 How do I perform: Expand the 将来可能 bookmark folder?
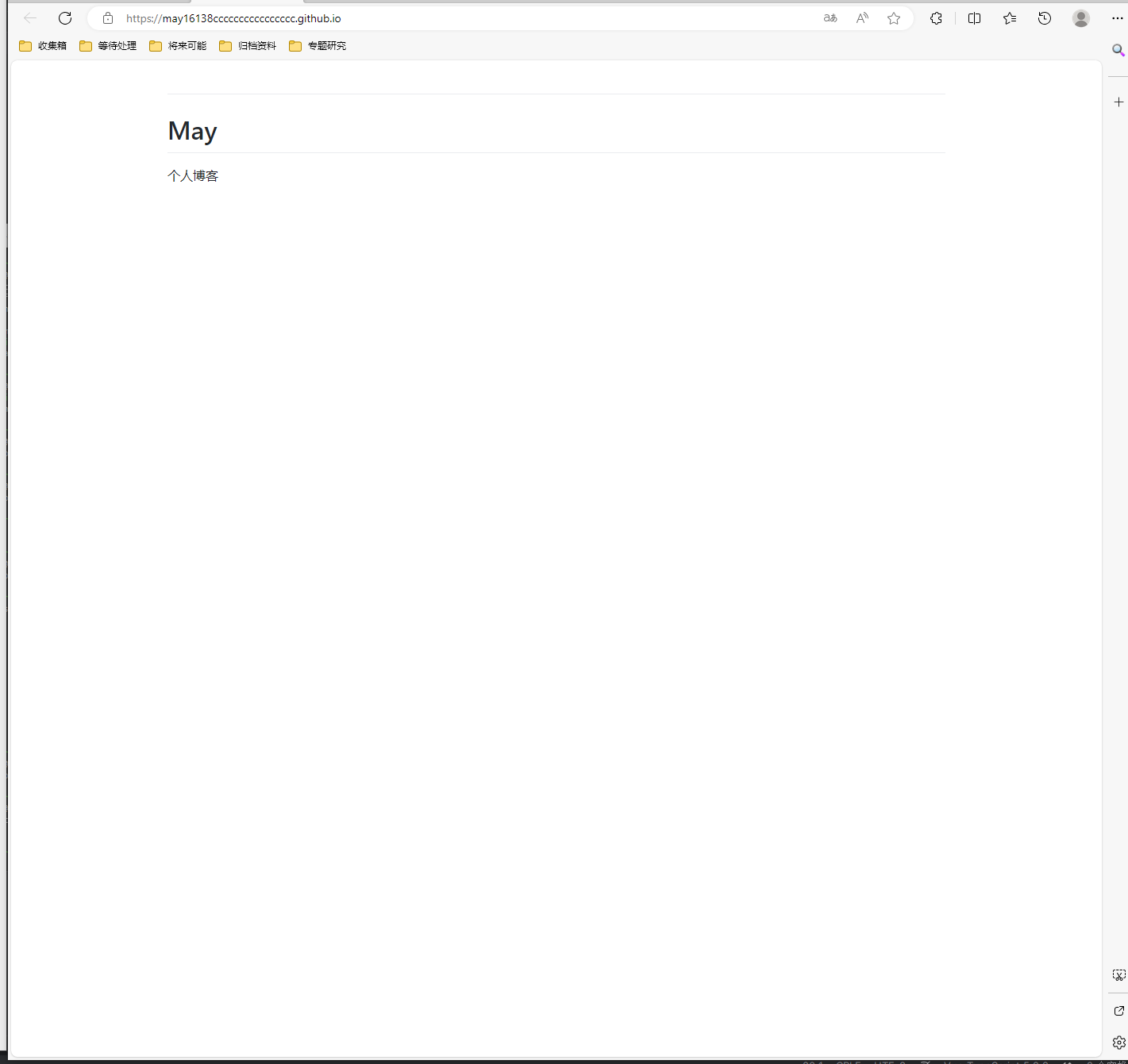[179, 46]
